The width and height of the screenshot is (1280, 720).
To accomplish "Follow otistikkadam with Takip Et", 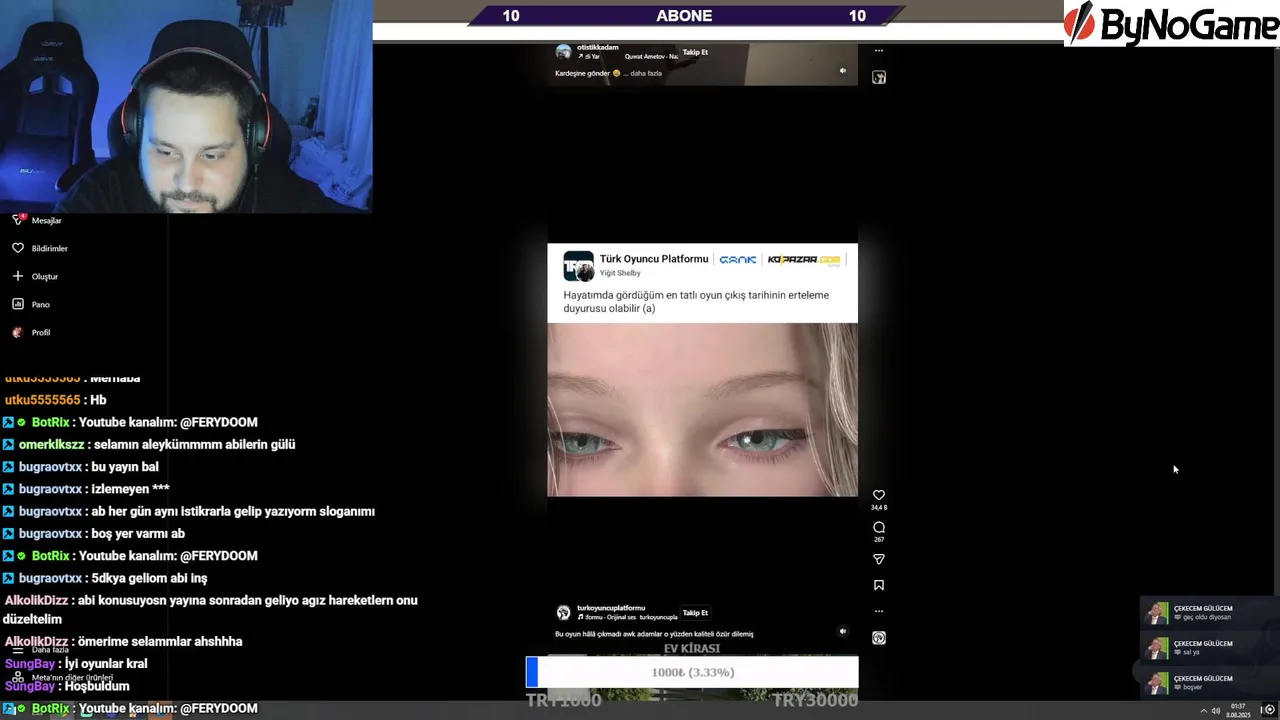I will coord(695,52).
